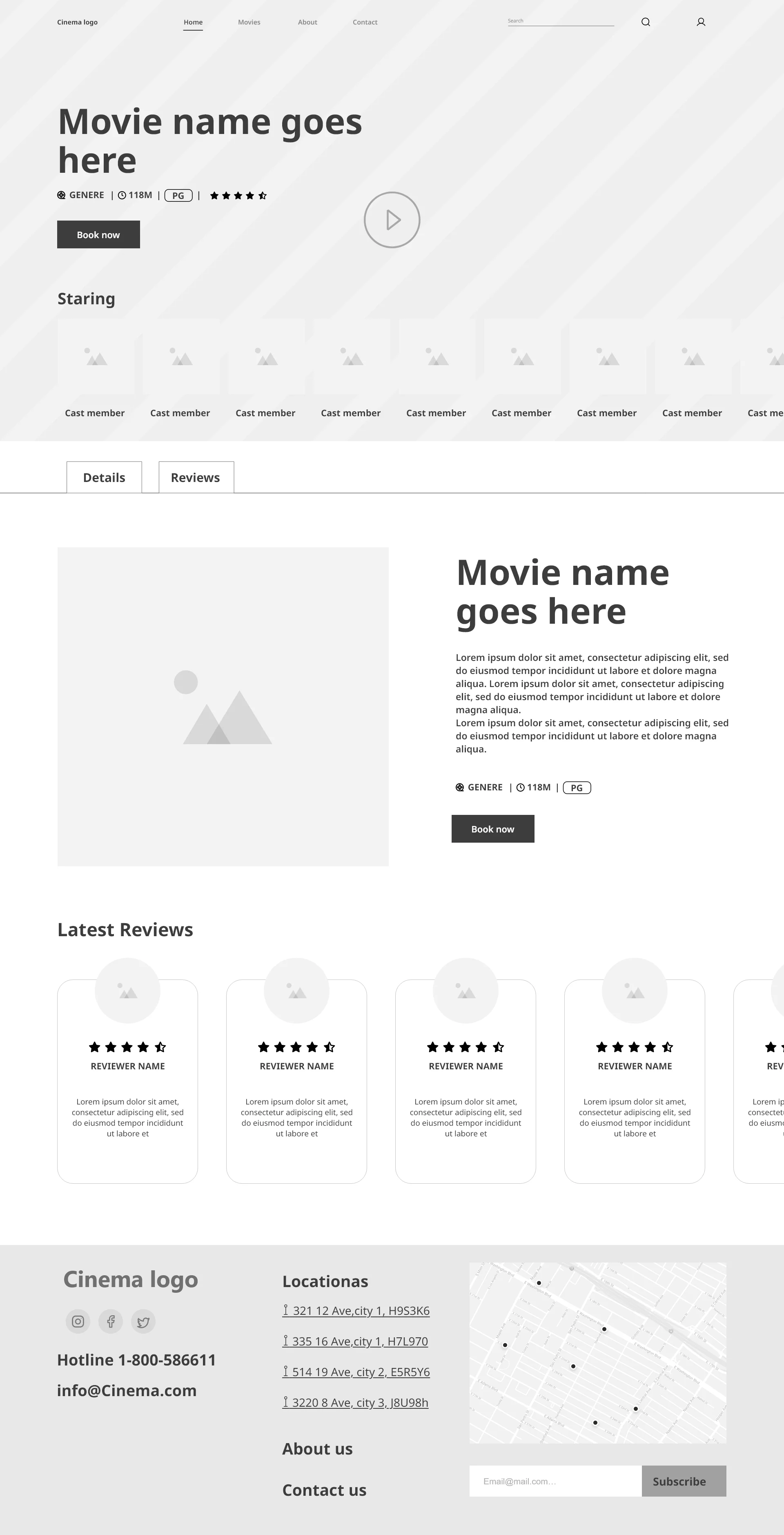Click the Locationas heading

[325, 1281]
